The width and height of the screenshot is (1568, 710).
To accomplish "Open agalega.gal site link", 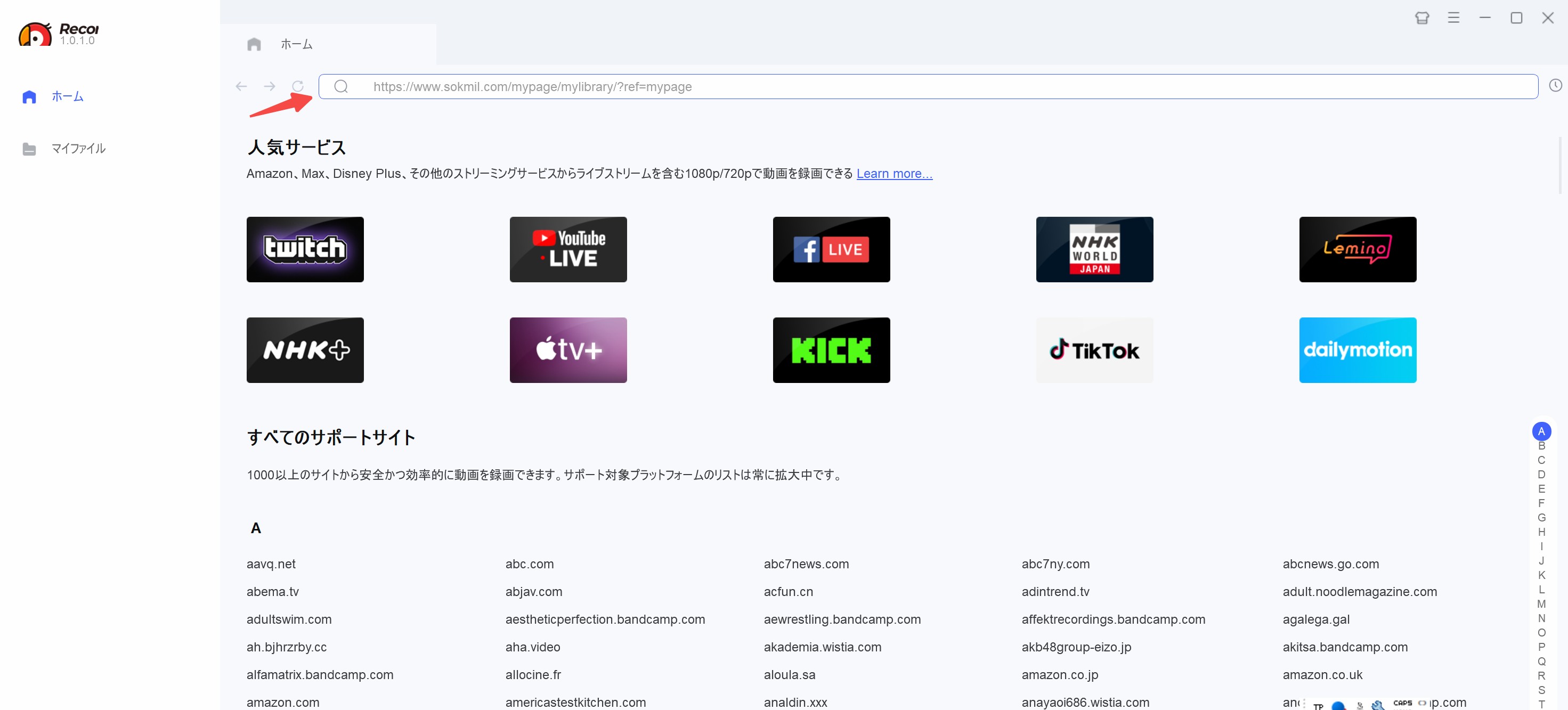I will 1316,619.
